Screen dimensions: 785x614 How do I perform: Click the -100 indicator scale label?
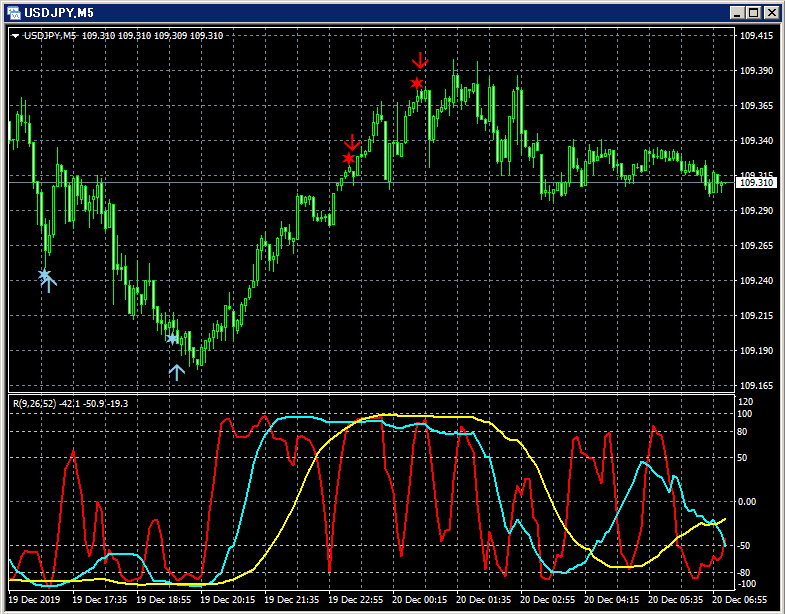[x=745, y=584]
